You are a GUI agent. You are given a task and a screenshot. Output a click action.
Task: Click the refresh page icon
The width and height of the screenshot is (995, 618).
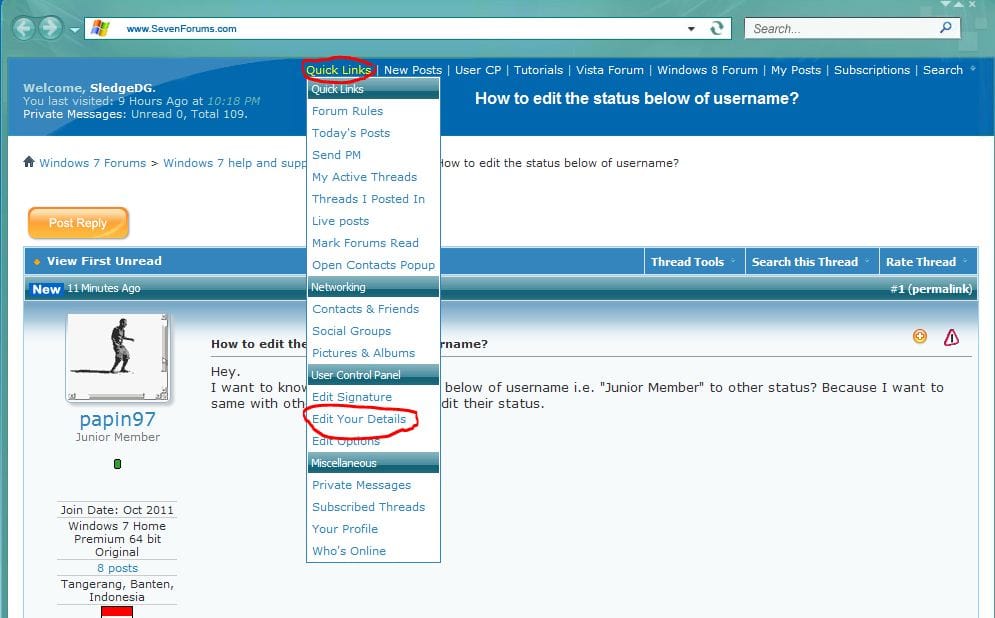tap(716, 28)
